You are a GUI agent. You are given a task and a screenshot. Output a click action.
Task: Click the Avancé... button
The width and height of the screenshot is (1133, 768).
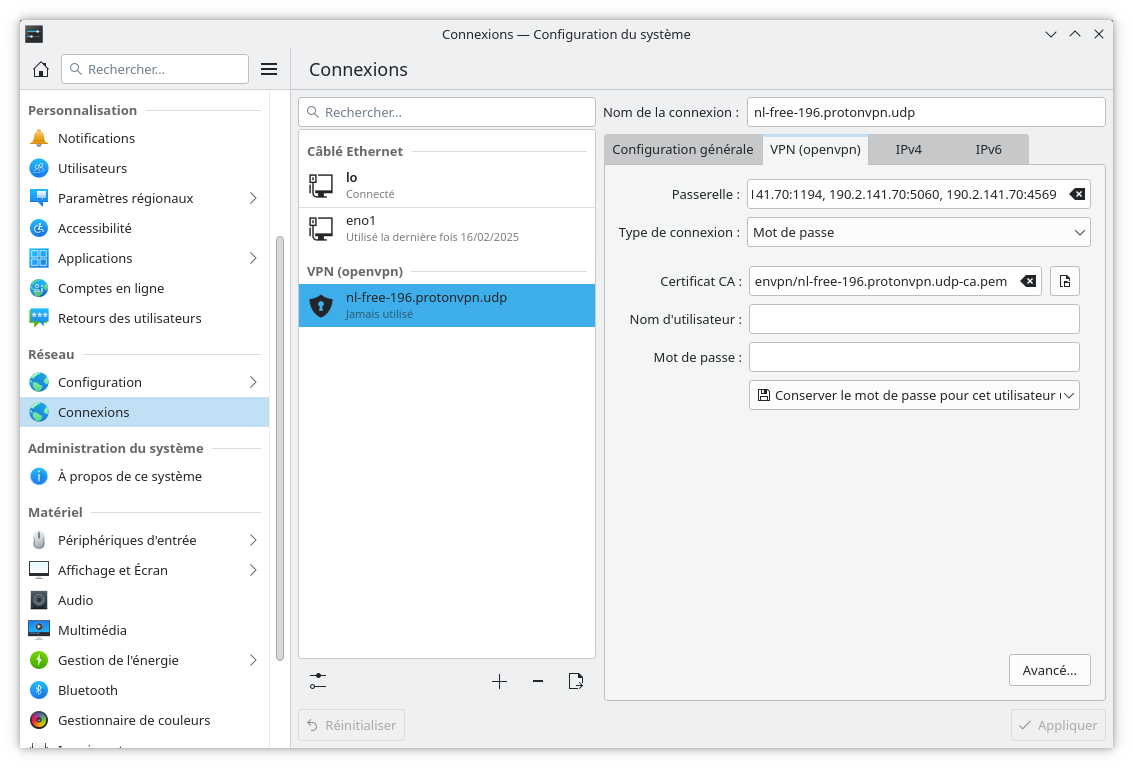click(1049, 670)
